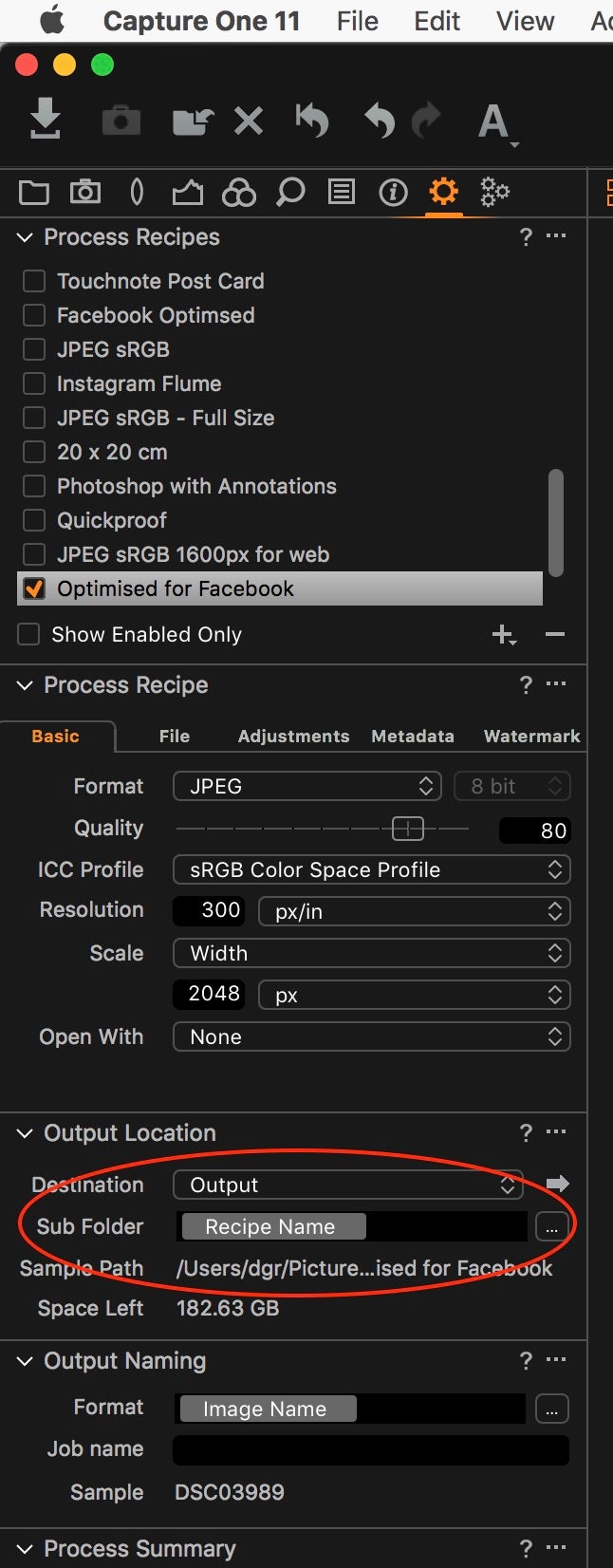
Task: Enable the Facebook Optimsed recipe checkbox
Action: tap(34, 315)
